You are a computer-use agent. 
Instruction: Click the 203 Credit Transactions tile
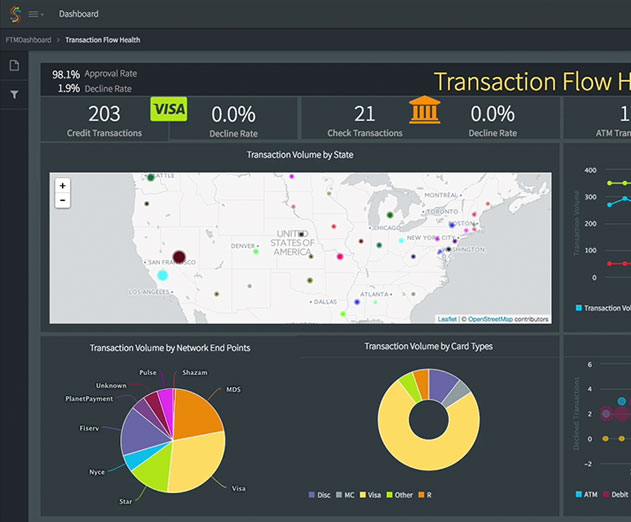pos(104,120)
